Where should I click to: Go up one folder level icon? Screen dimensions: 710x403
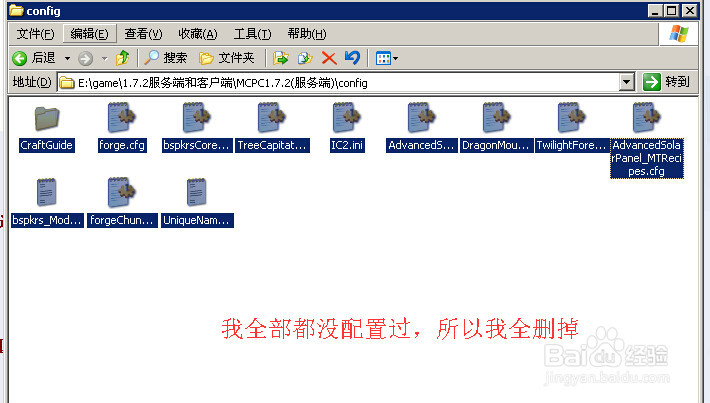click(x=123, y=58)
